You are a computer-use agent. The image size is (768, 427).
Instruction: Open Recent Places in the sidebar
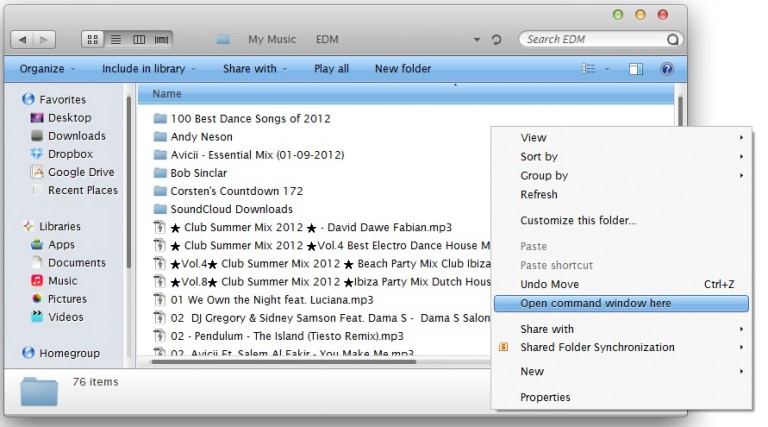click(83, 190)
